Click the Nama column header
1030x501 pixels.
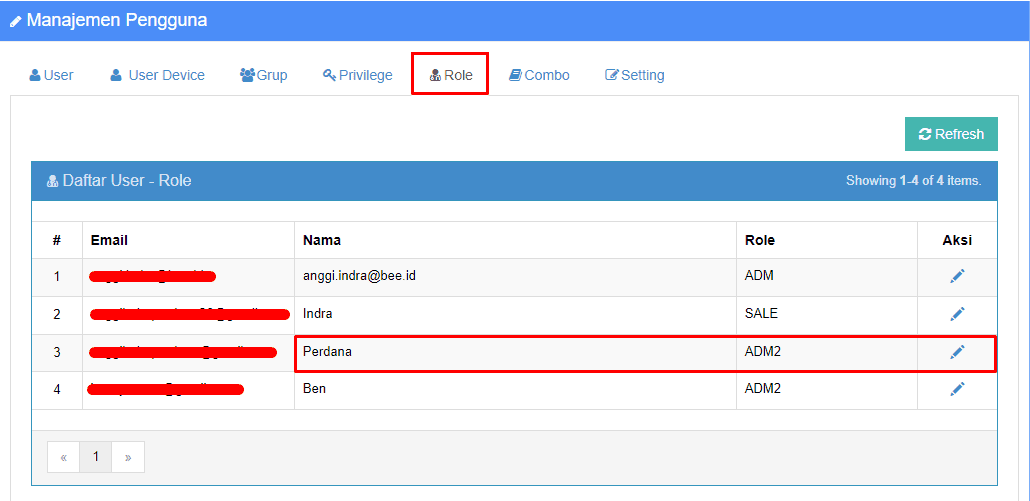[322, 240]
